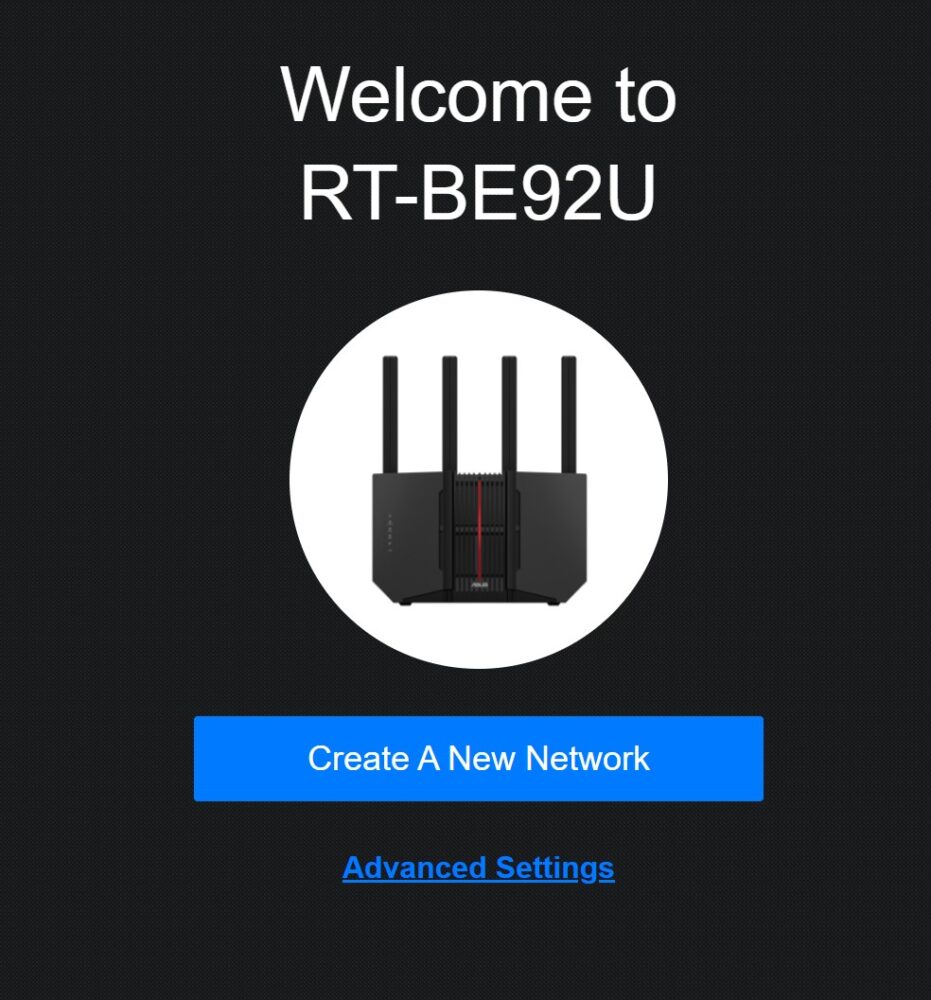Click the router's left front panel above LEDs
Screen dimensions: 931x1000
tap(406, 492)
